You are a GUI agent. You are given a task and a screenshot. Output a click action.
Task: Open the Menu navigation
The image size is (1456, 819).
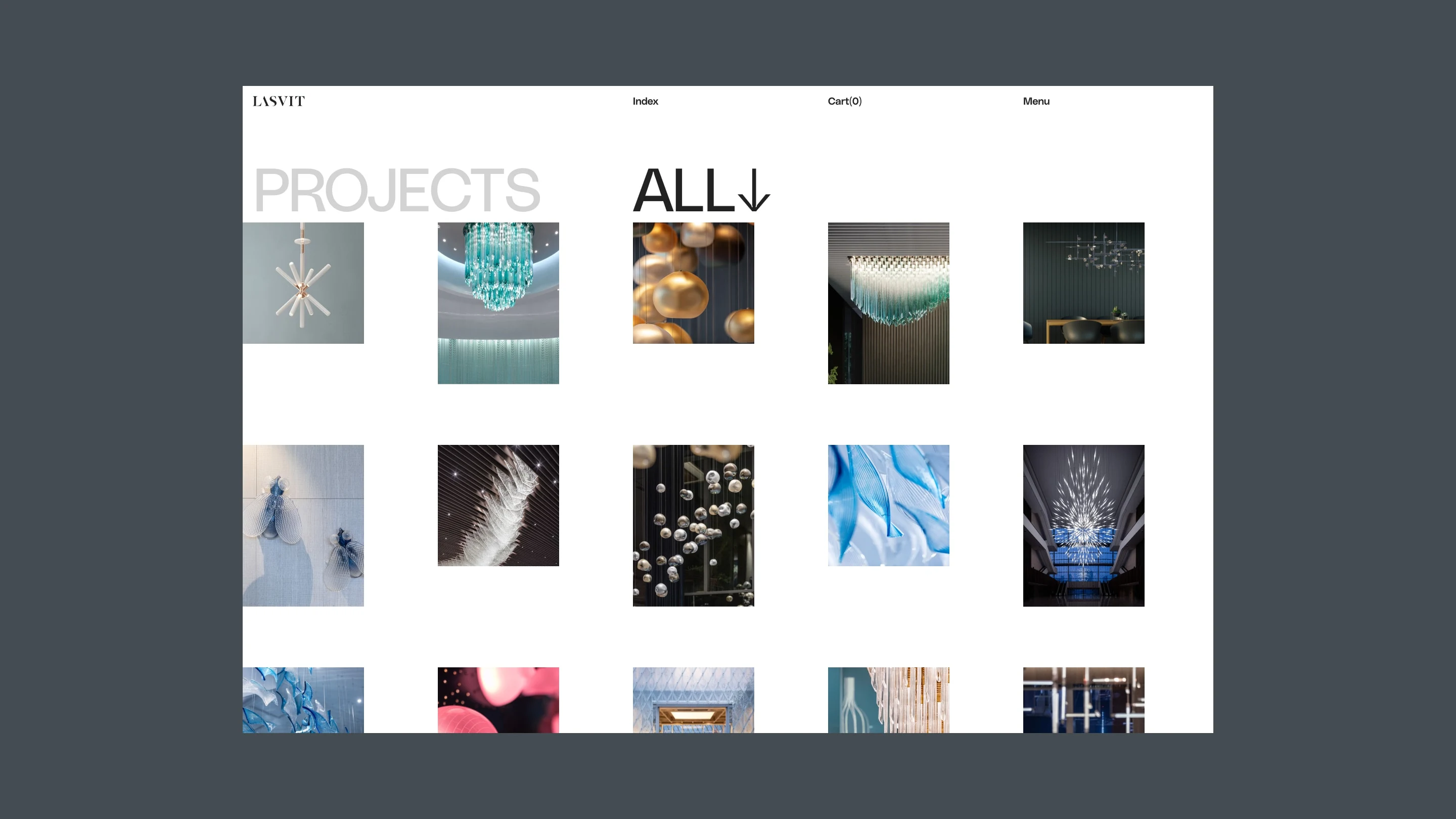(x=1035, y=101)
